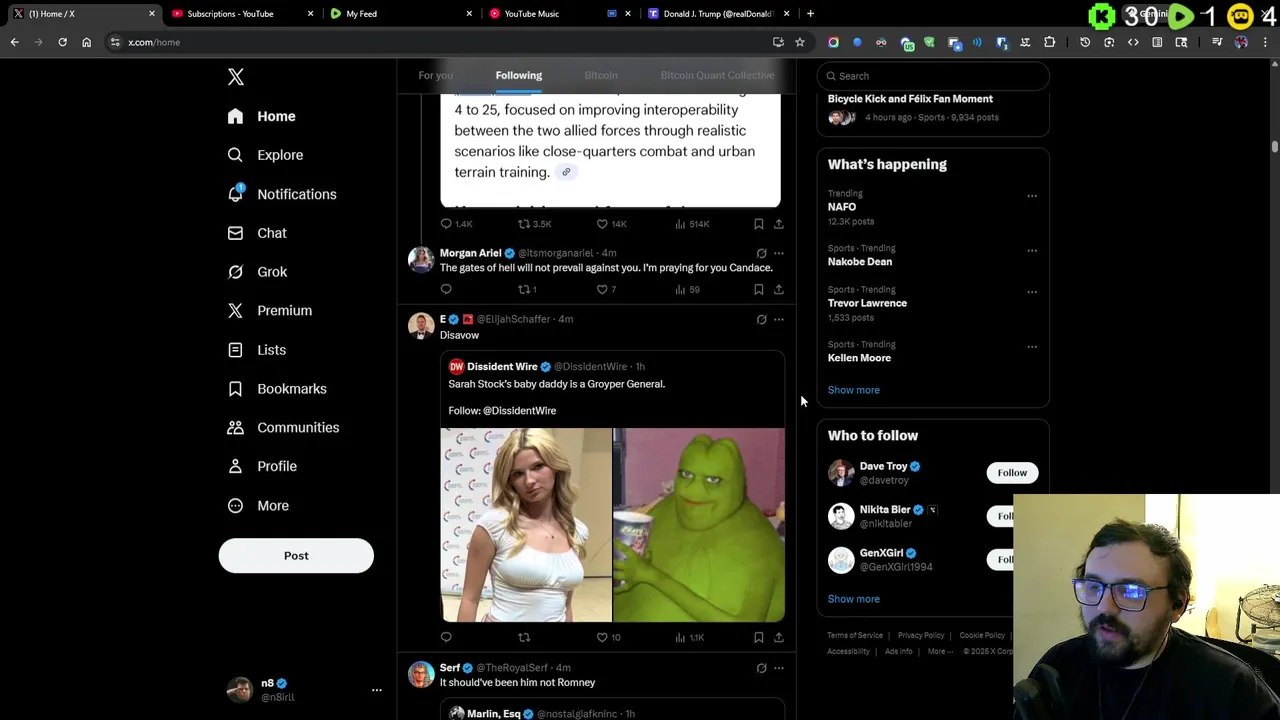Screen dimensions: 1280x720
Task: Share Morgan Ariel's post
Action: [x=778, y=289]
